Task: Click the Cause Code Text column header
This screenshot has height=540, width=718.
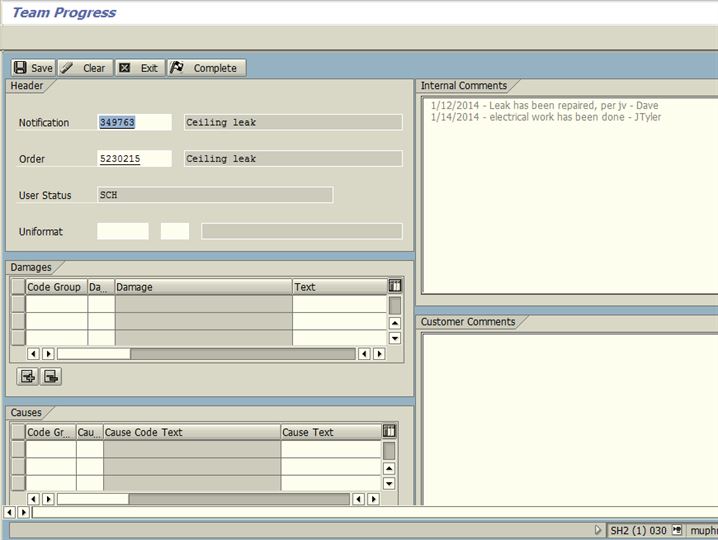Action: [x=191, y=432]
